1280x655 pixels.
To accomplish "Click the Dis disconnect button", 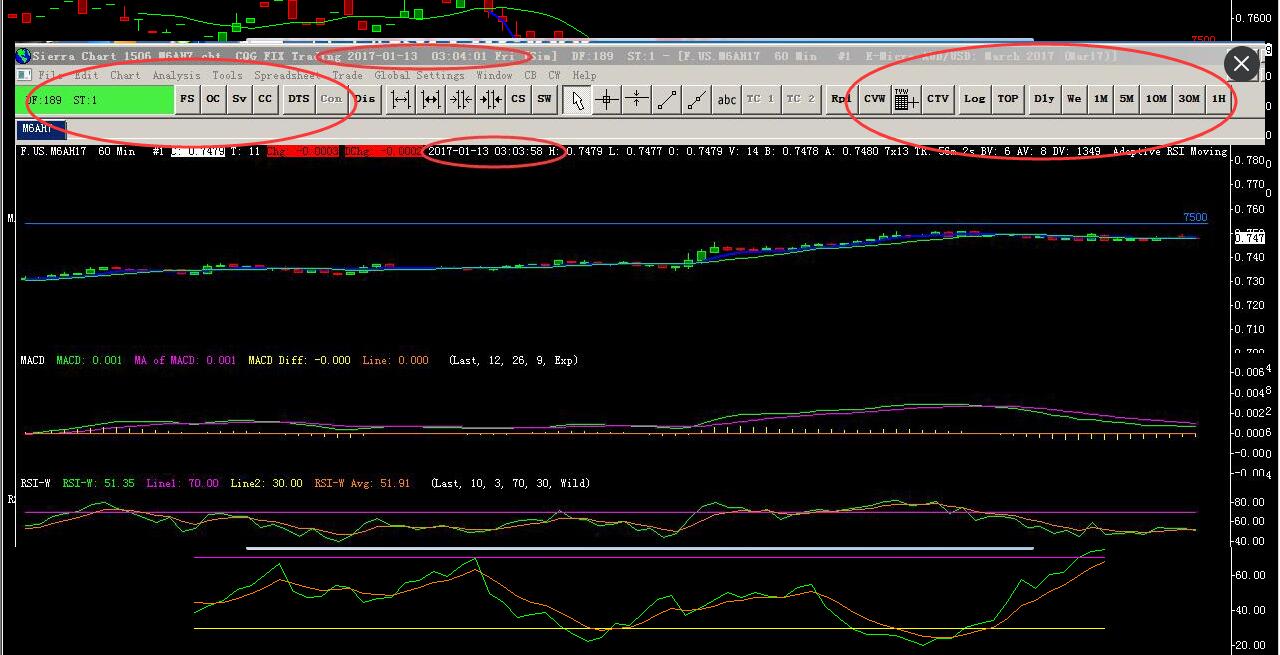I will (x=365, y=99).
